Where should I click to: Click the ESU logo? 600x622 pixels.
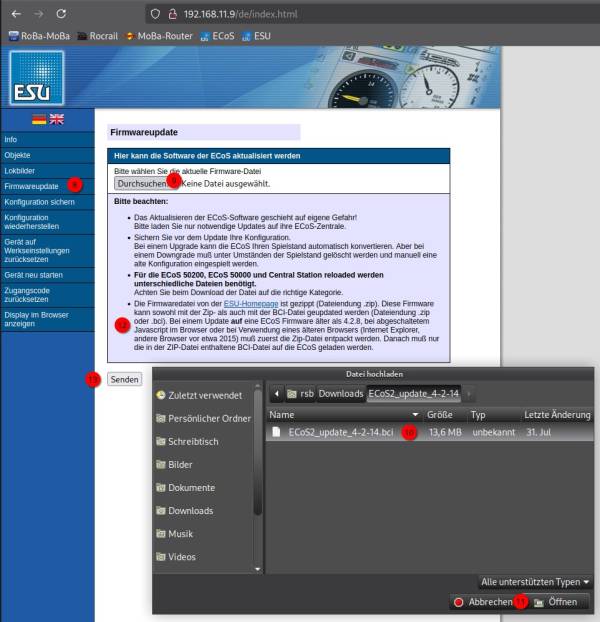point(37,78)
